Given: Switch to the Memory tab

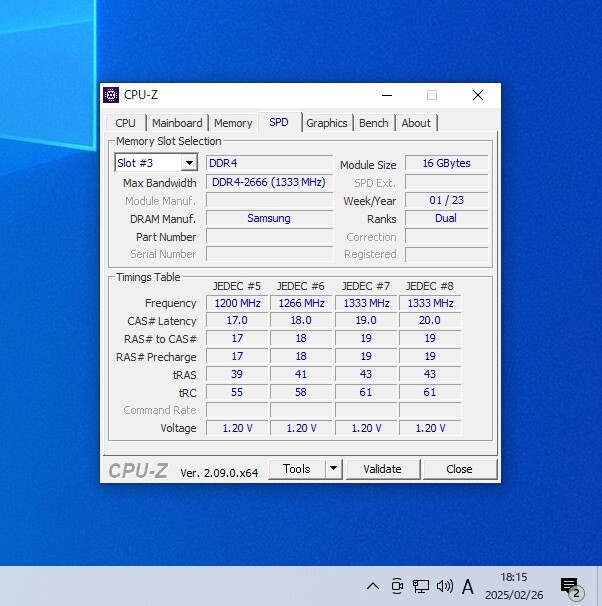Looking at the screenshot, I should pos(233,123).
